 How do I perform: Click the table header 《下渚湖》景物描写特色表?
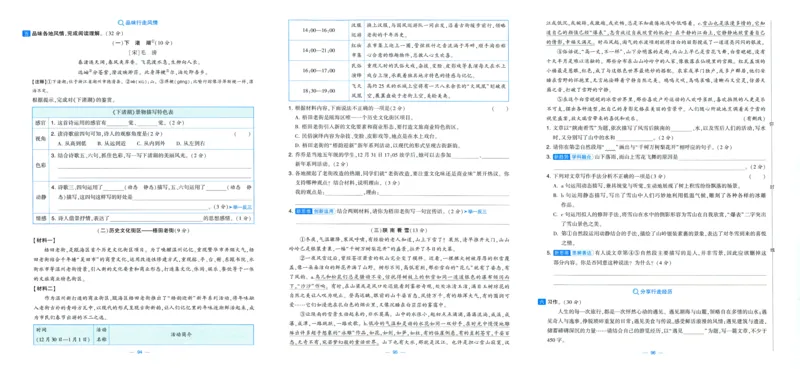tap(142, 112)
